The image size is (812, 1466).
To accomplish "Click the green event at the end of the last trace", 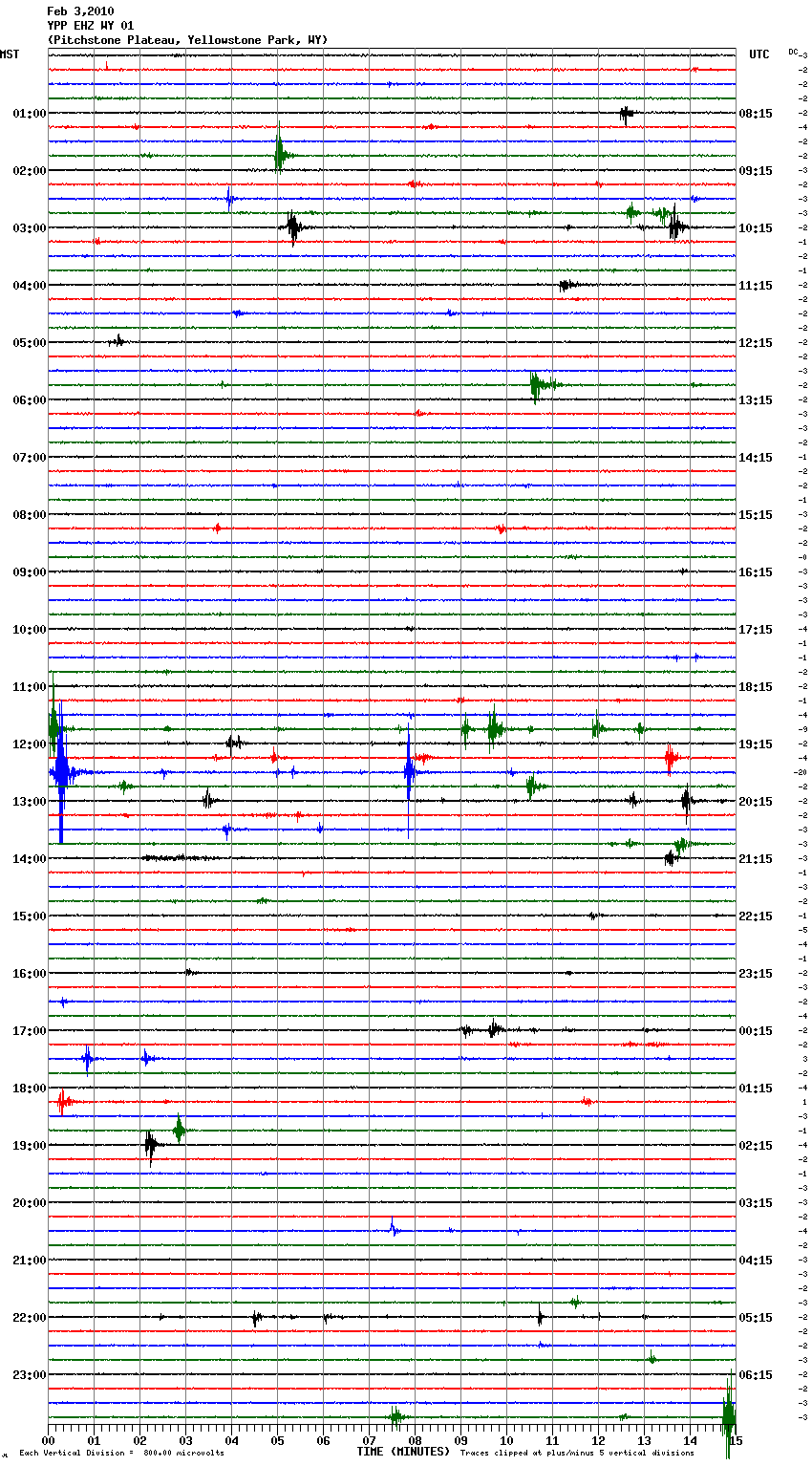I will click(x=729, y=1415).
